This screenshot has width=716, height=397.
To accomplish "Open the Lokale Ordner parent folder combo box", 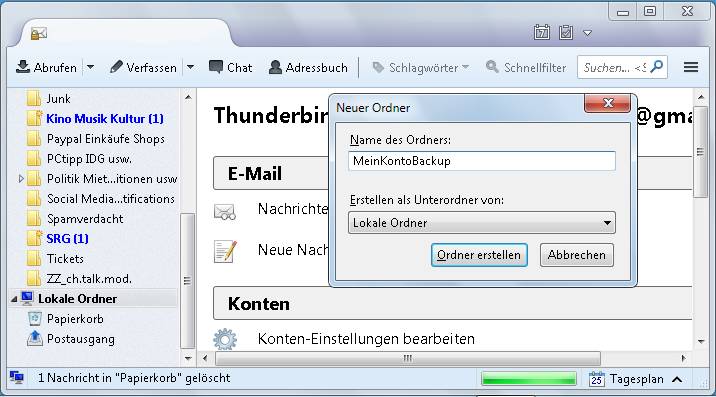I will [x=482, y=222].
